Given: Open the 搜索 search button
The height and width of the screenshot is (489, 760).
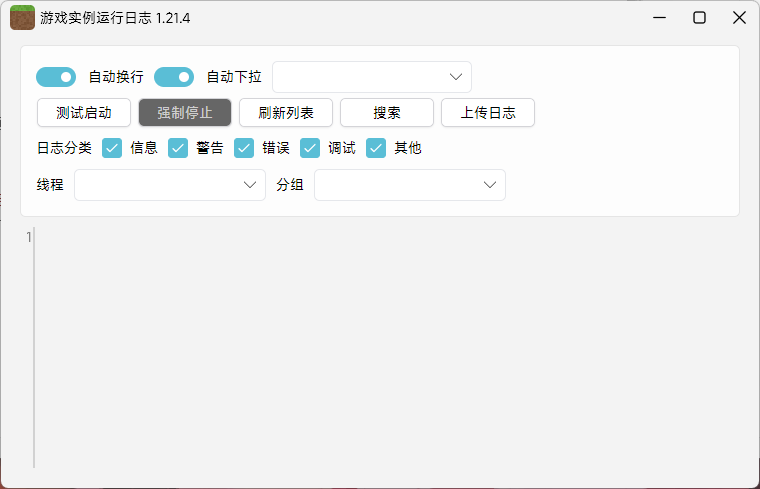Looking at the screenshot, I should (x=387, y=112).
